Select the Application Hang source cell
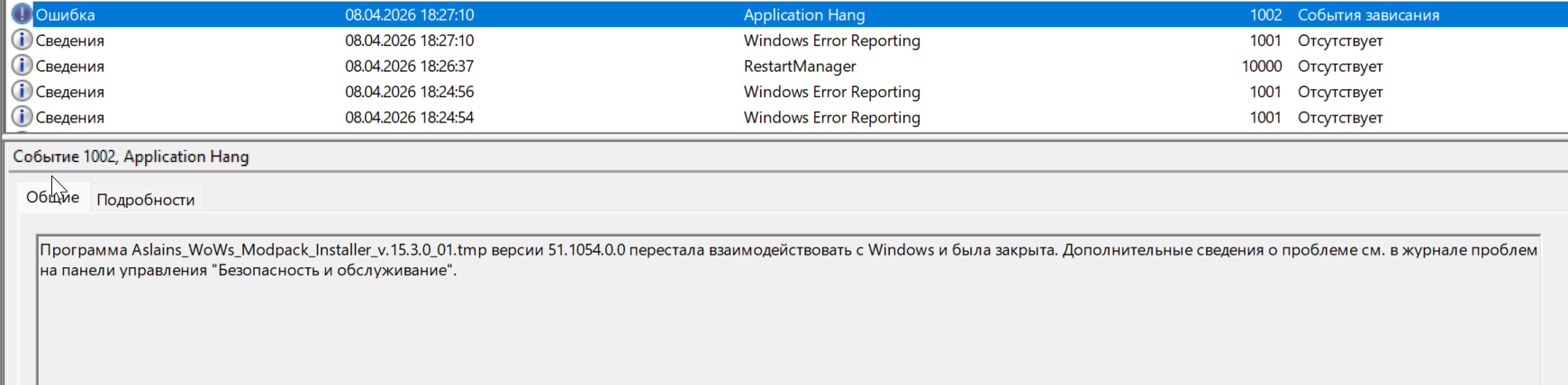The height and width of the screenshot is (385, 1568). [804, 15]
